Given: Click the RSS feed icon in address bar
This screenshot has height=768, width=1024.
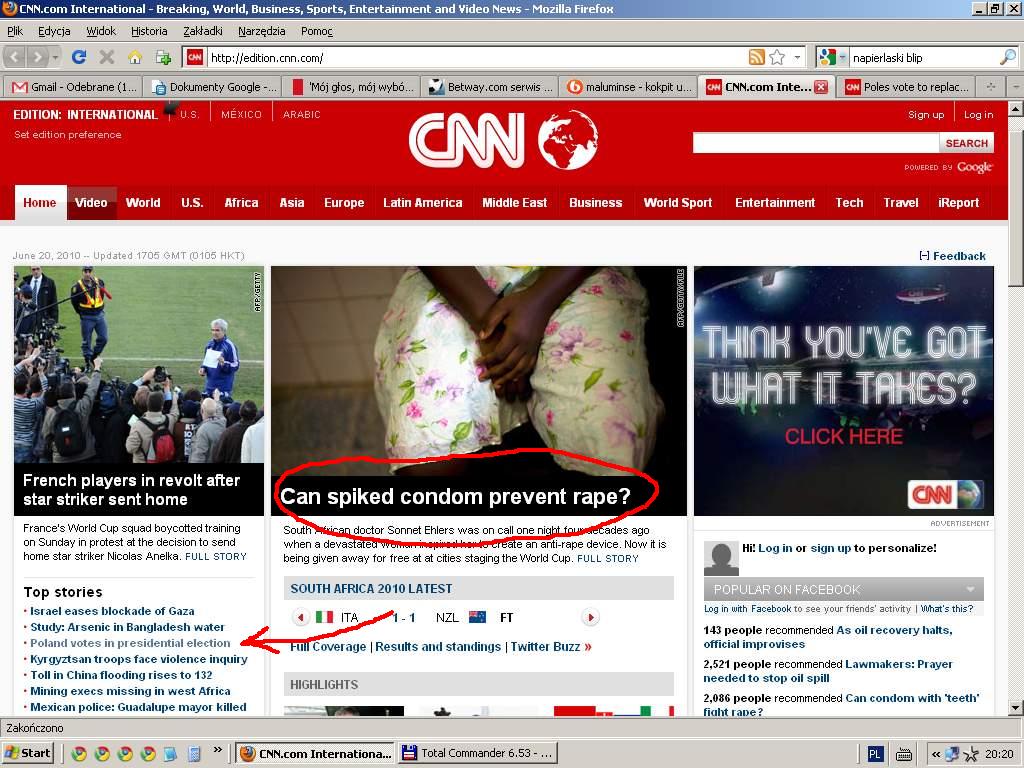Looking at the screenshot, I should pos(756,57).
